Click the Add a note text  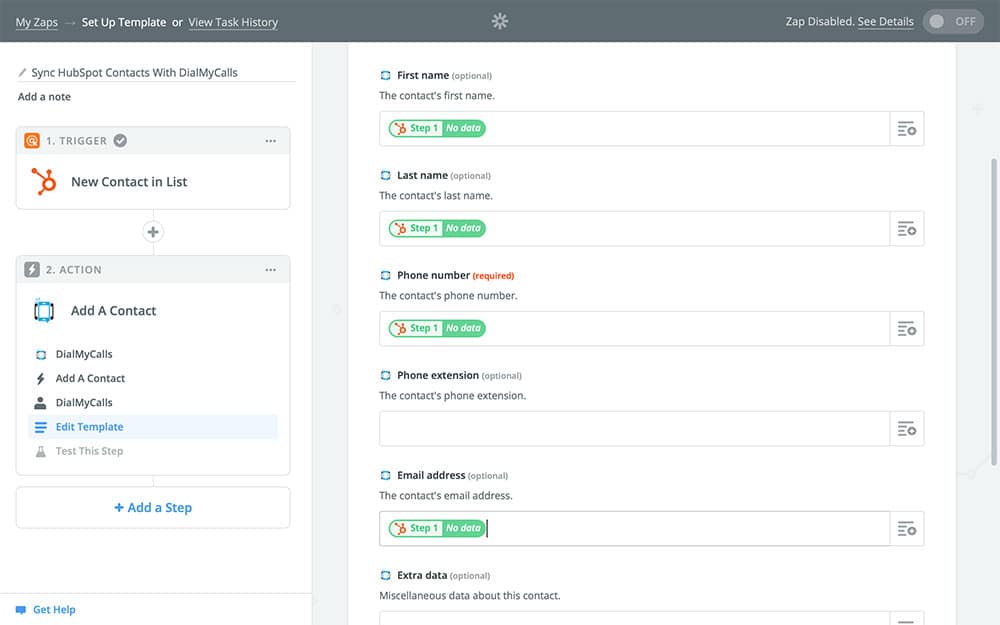[x=44, y=97]
